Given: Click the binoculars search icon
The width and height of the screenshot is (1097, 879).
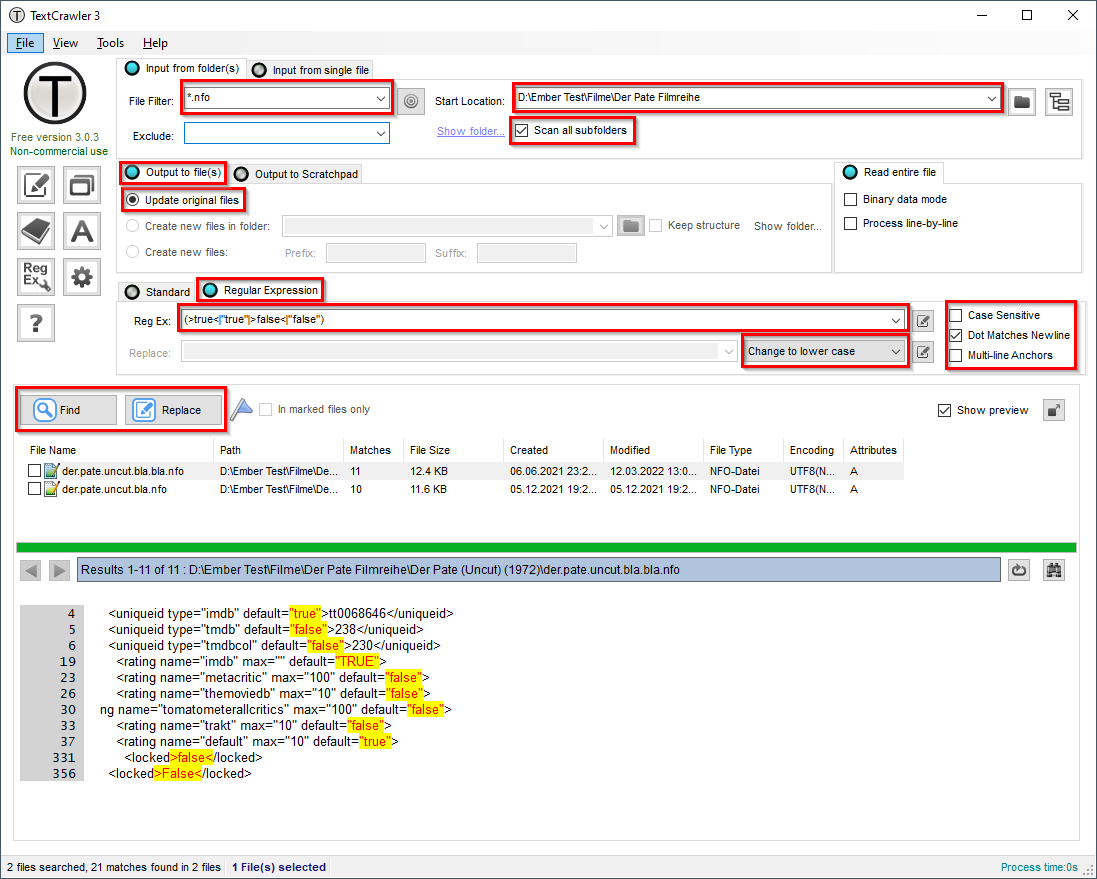Looking at the screenshot, I should [x=1054, y=570].
